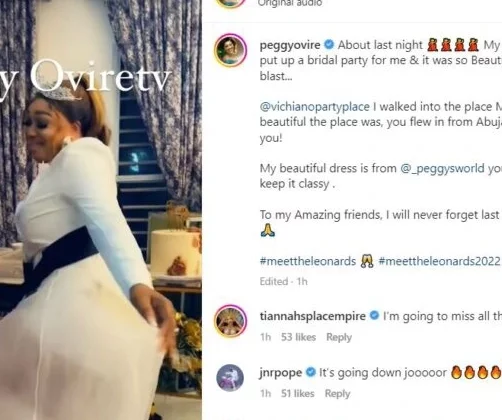Open peggyovire profile picture avatar
This screenshot has width=502, height=420.
(231, 50)
